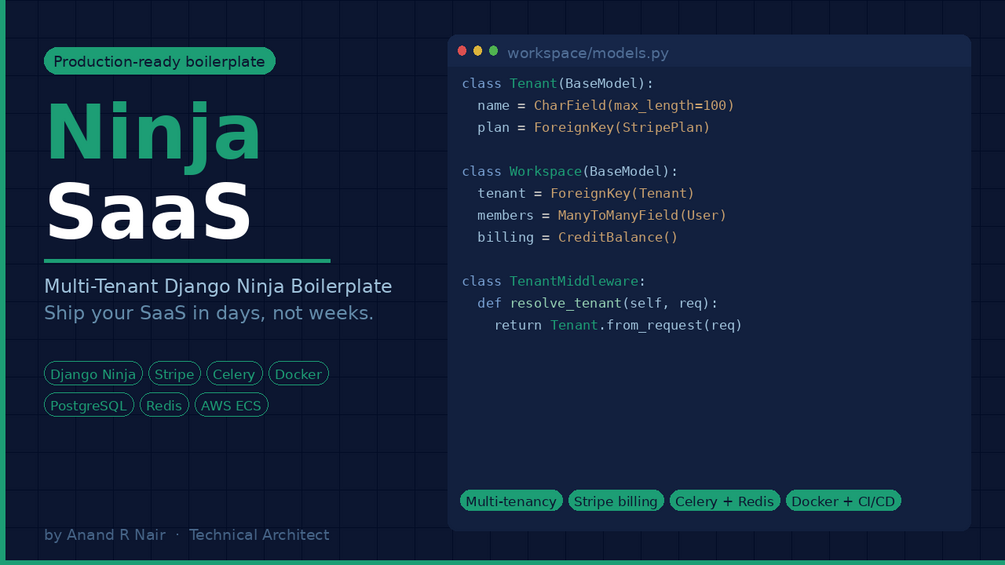Select the Celery tag
The image size is (1005, 565).
click(x=234, y=374)
